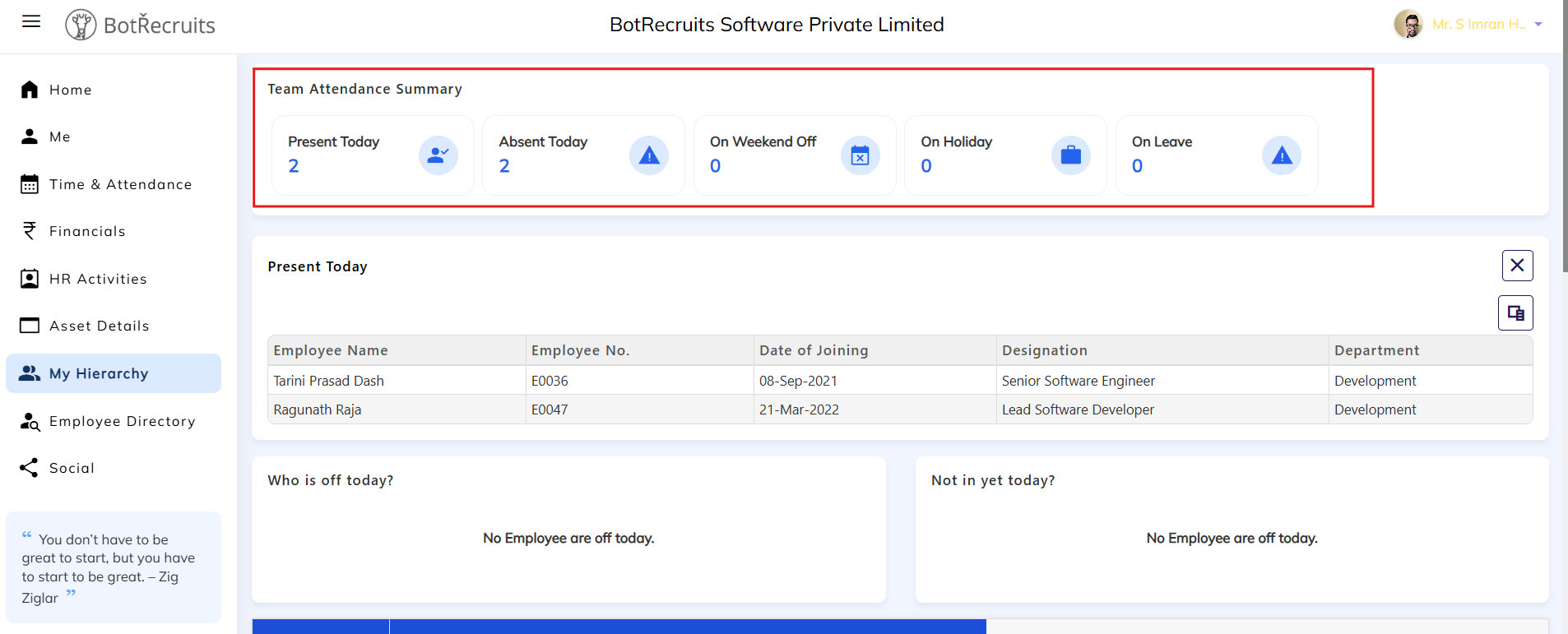Viewport: 1568px width, 634px height.
Task: Click the On Holiday briefcase icon
Action: 1070,155
